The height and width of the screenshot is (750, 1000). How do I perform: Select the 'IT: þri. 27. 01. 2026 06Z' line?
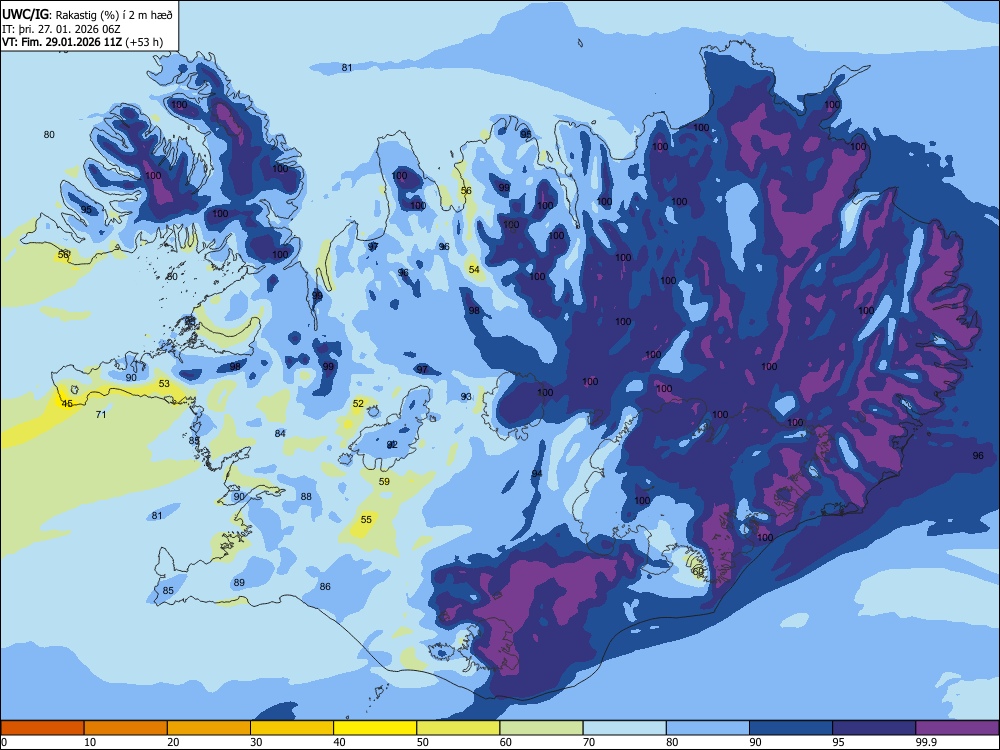click(x=61, y=29)
